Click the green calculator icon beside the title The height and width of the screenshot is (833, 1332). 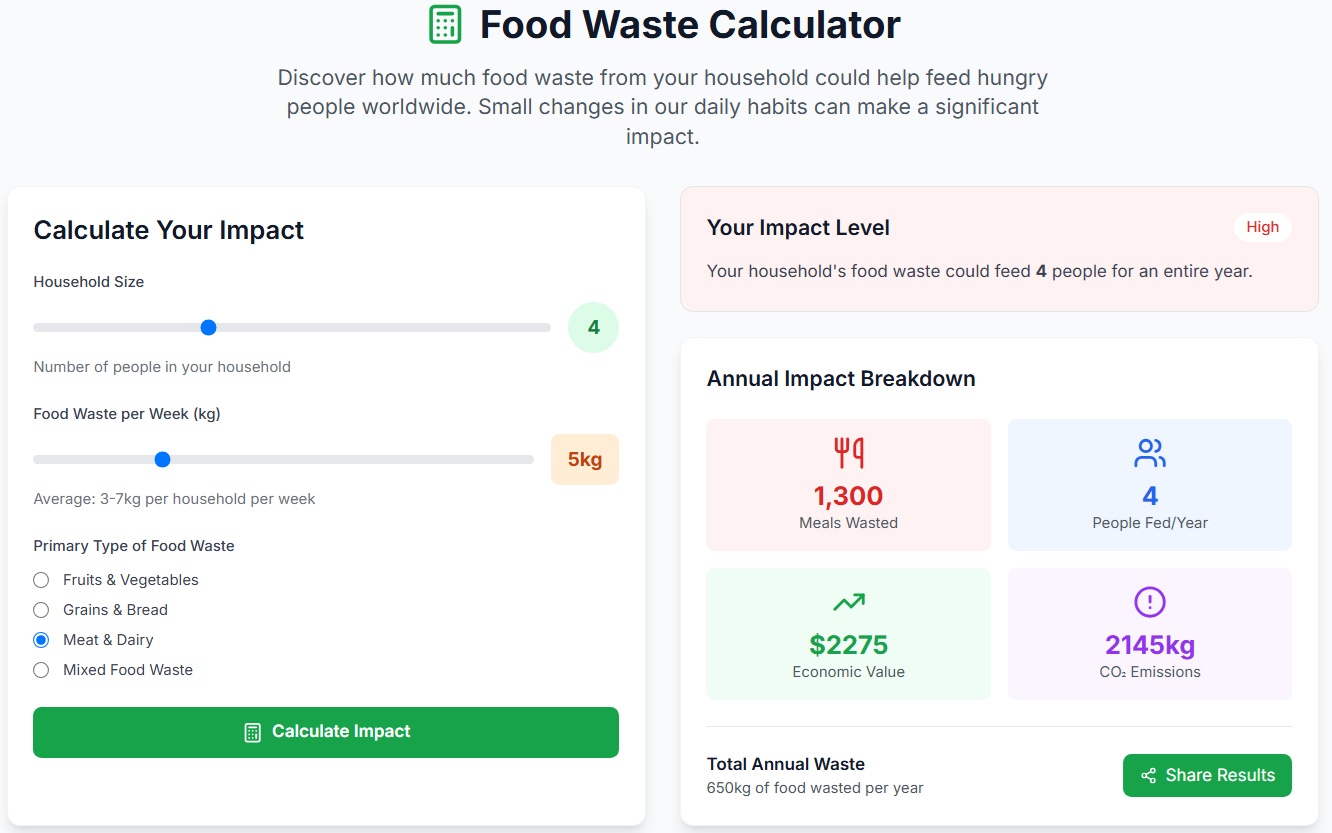(445, 24)
